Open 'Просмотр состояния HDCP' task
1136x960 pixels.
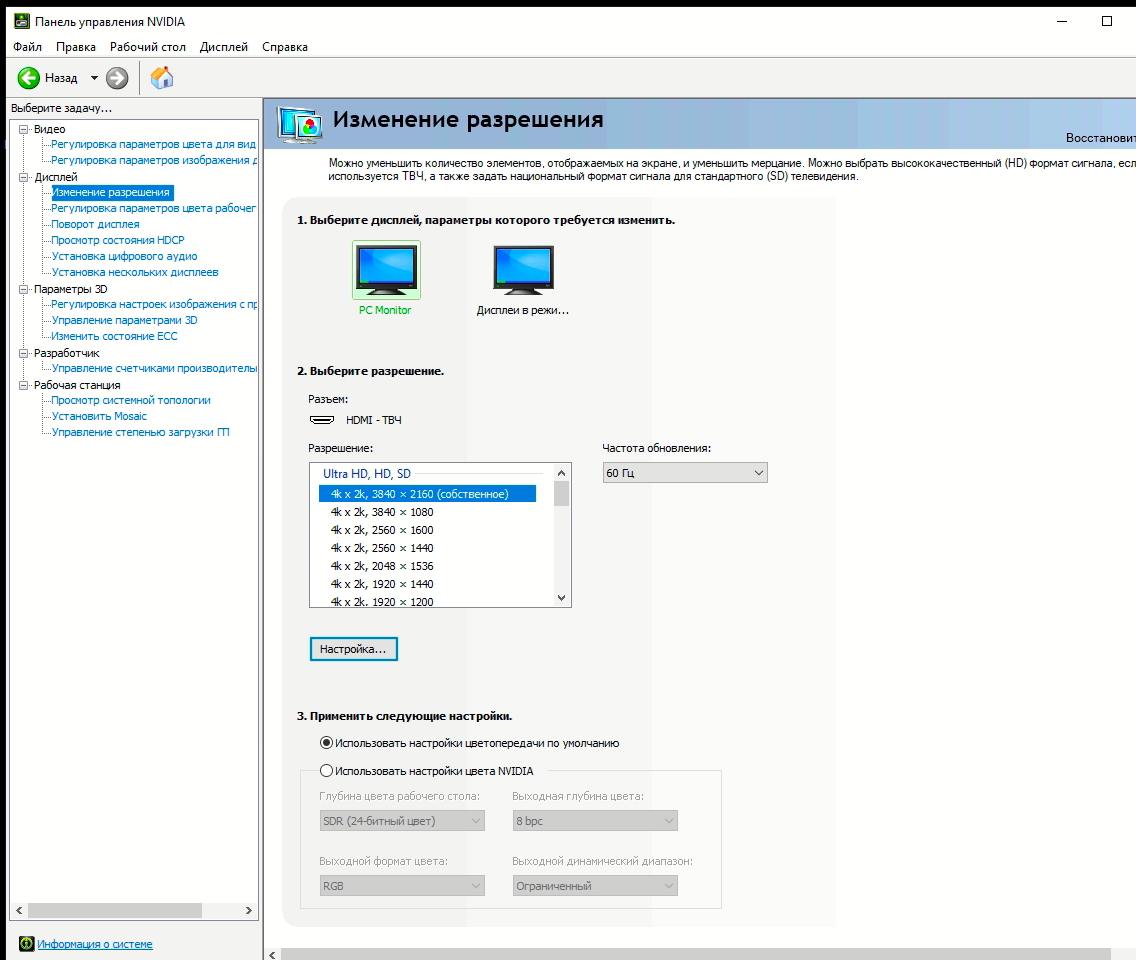tap(117, 240)
